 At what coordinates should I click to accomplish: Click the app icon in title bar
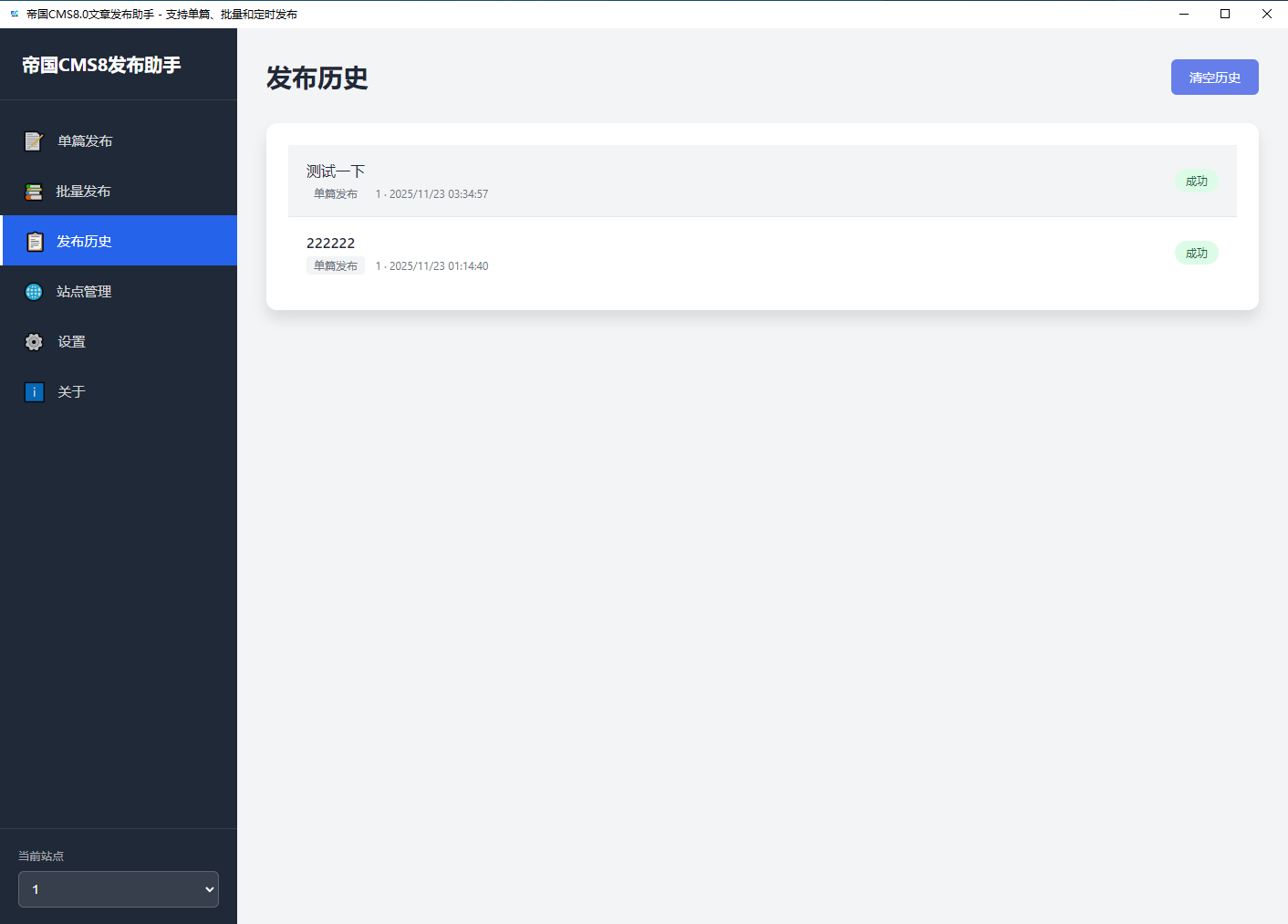tap(14, 14)
